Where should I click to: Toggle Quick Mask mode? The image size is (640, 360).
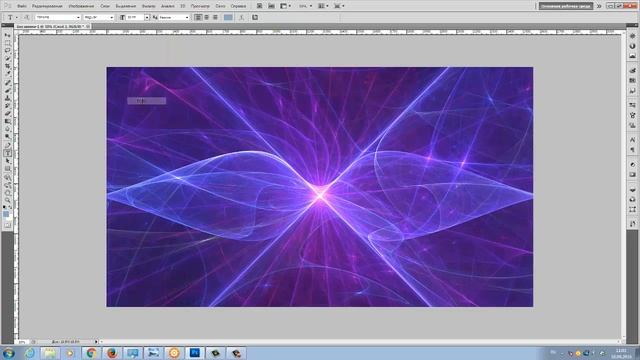coord(7,225)
